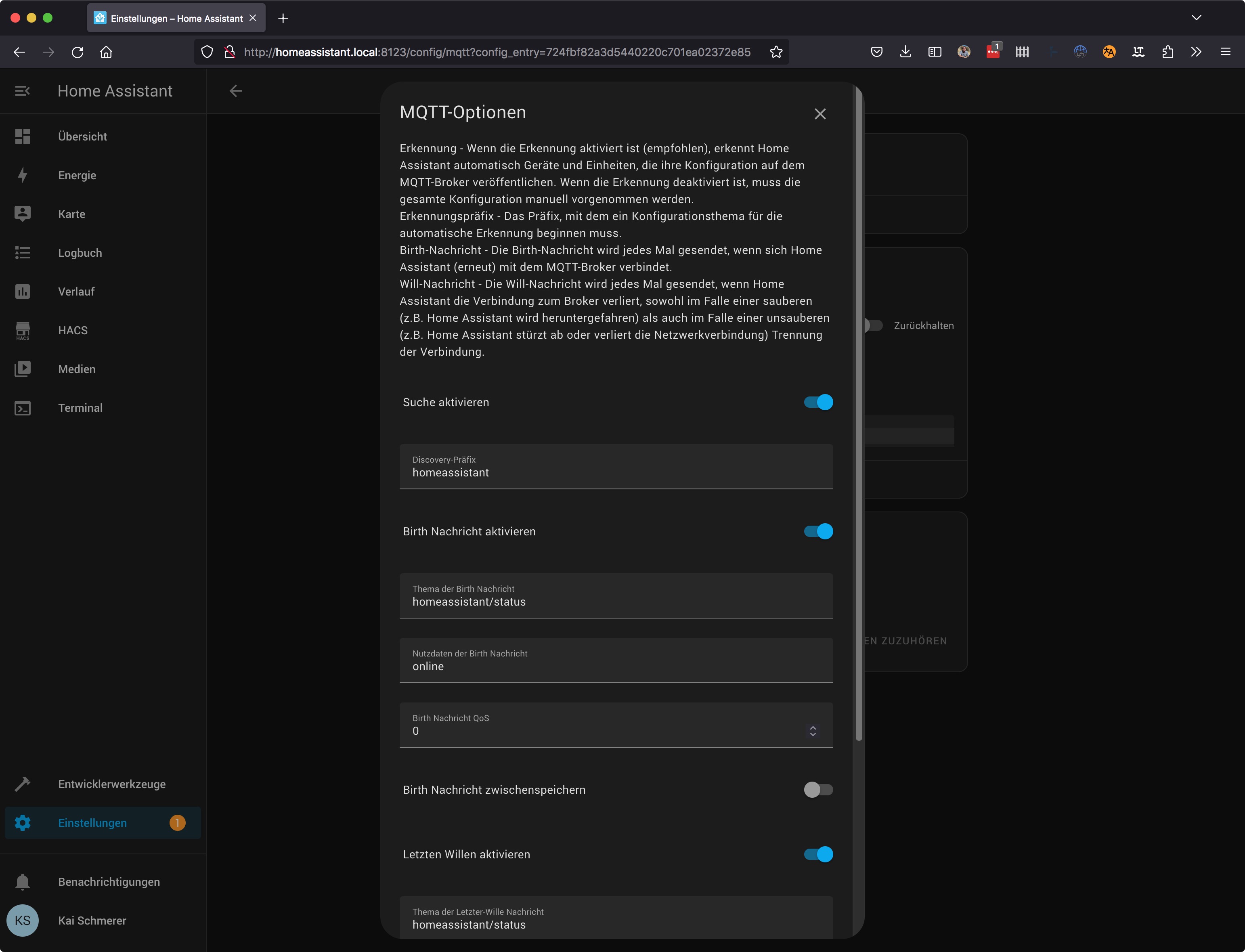
Task: Click the Birth Nachricht QoS stepper arrows
Action: pos(813,731)
